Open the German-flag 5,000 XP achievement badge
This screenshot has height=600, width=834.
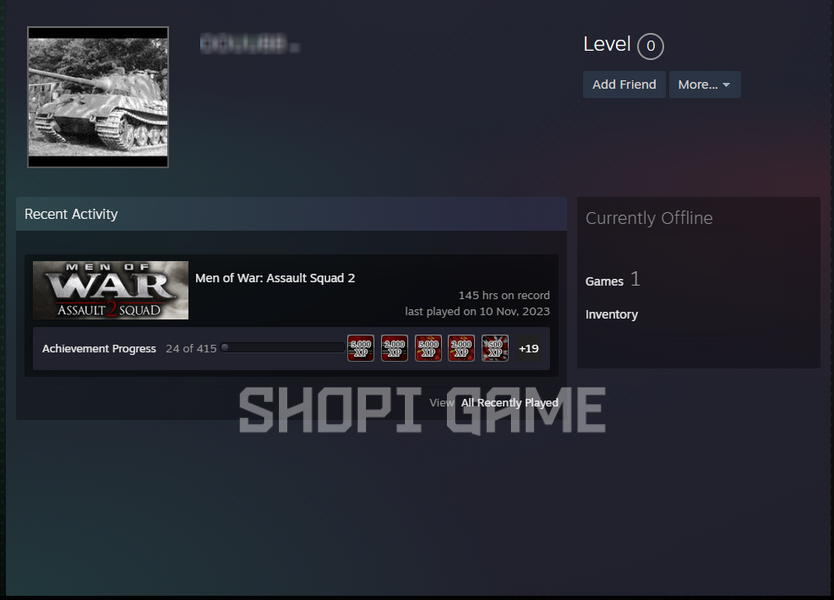tap(361, 348)
